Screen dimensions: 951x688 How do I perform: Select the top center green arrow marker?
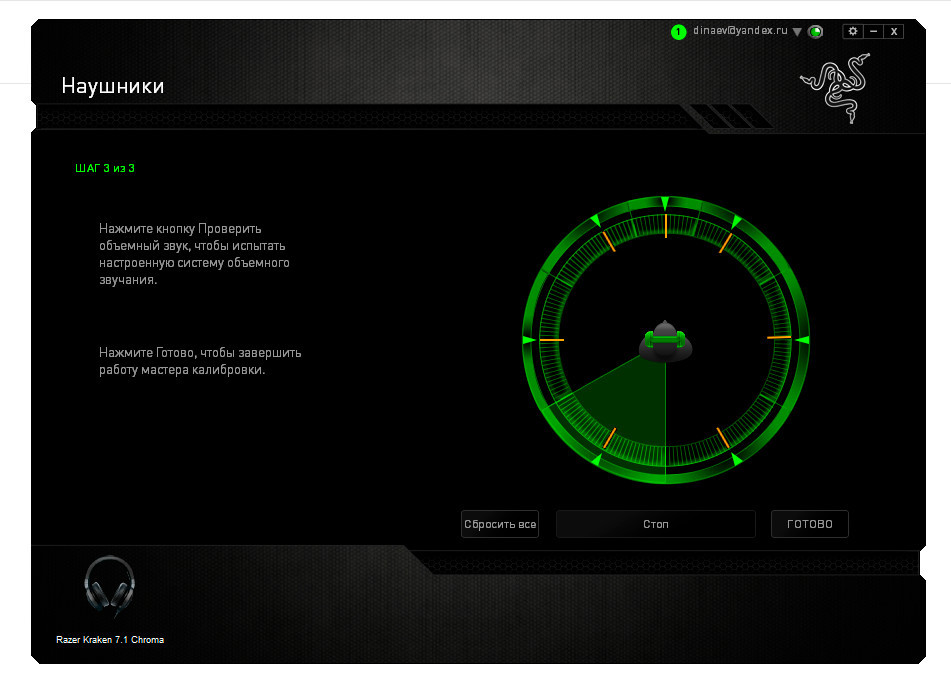coord(665,204)
